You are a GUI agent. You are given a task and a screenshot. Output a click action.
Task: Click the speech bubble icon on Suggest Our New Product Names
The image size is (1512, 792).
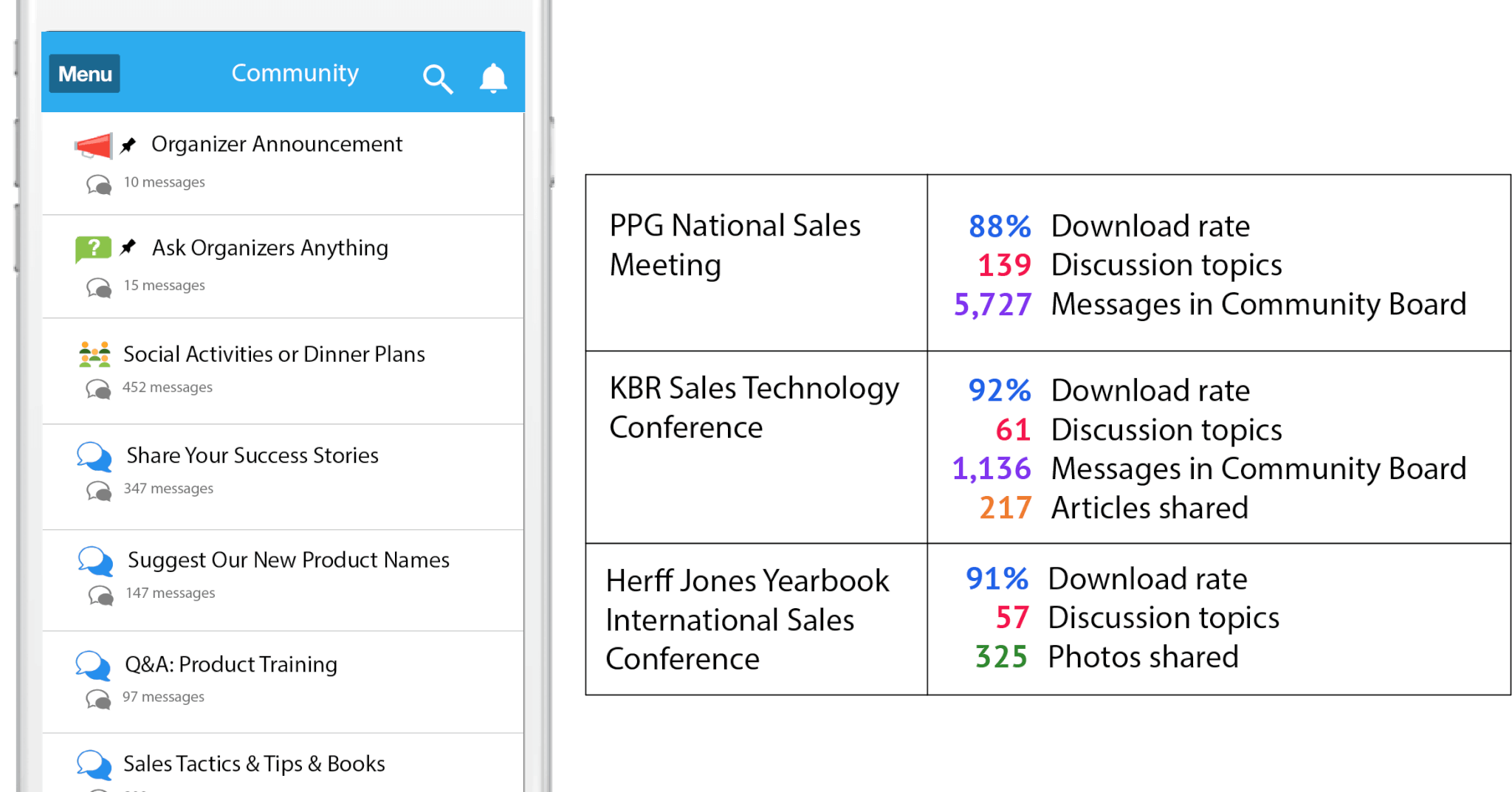(x=94, y=562)
